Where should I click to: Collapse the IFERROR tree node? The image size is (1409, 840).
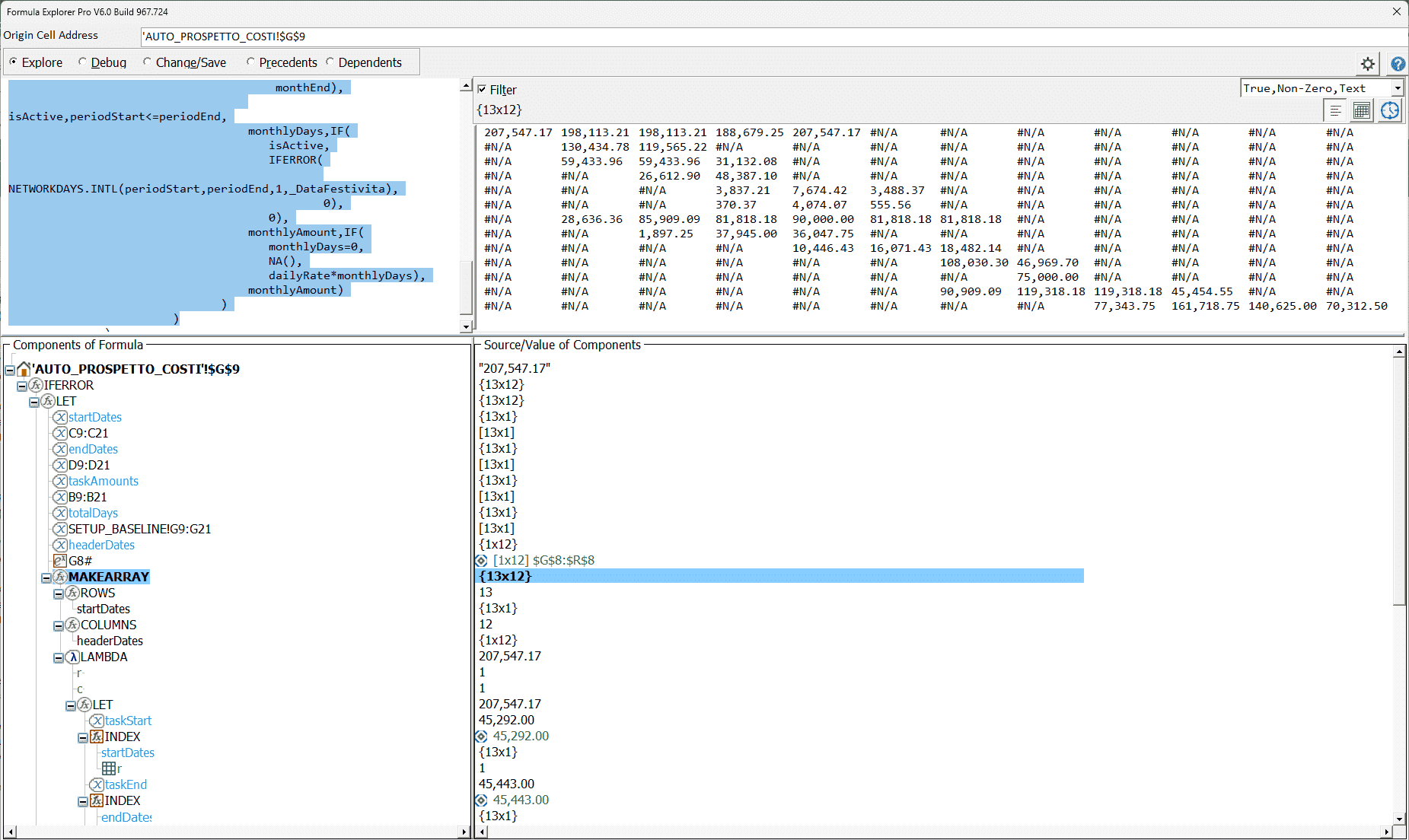coord(22,386)
